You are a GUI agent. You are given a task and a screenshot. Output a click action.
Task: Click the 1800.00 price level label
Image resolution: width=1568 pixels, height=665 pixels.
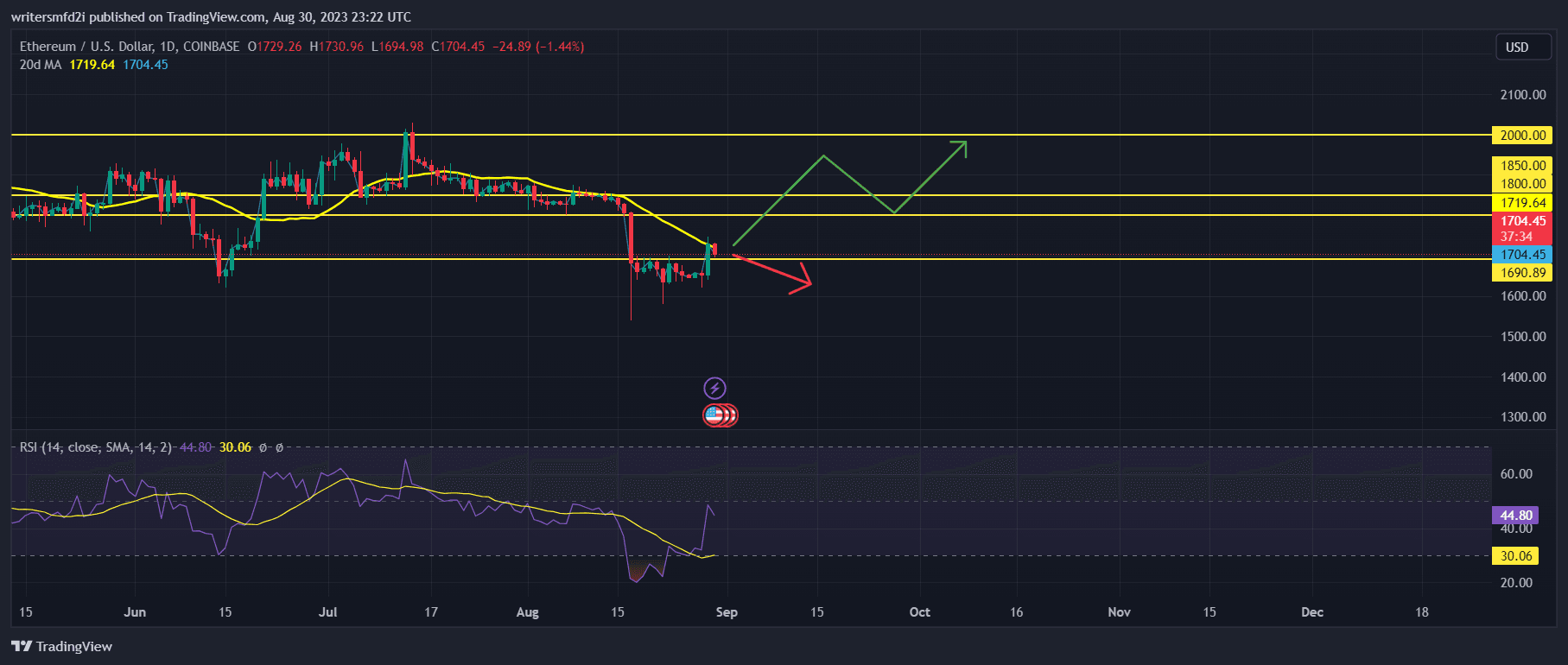(1522, 184)
